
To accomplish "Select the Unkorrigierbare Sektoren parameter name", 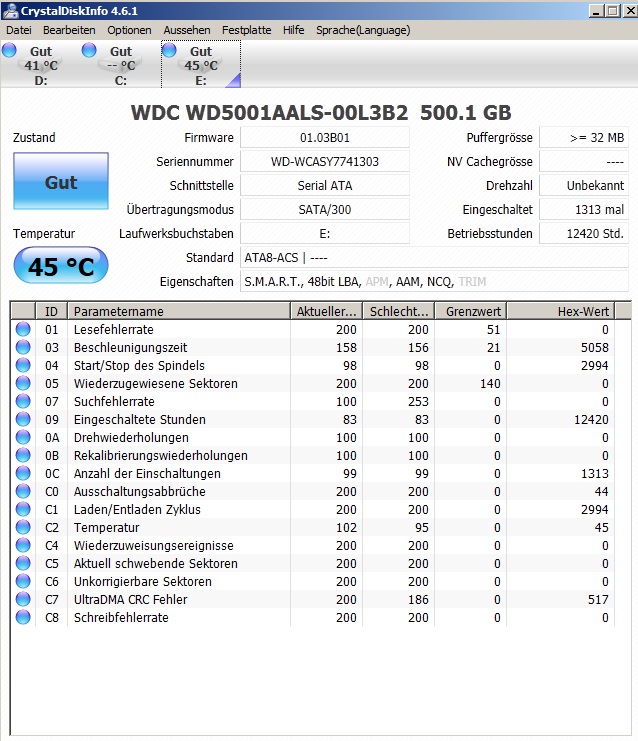I will (143, 581).
